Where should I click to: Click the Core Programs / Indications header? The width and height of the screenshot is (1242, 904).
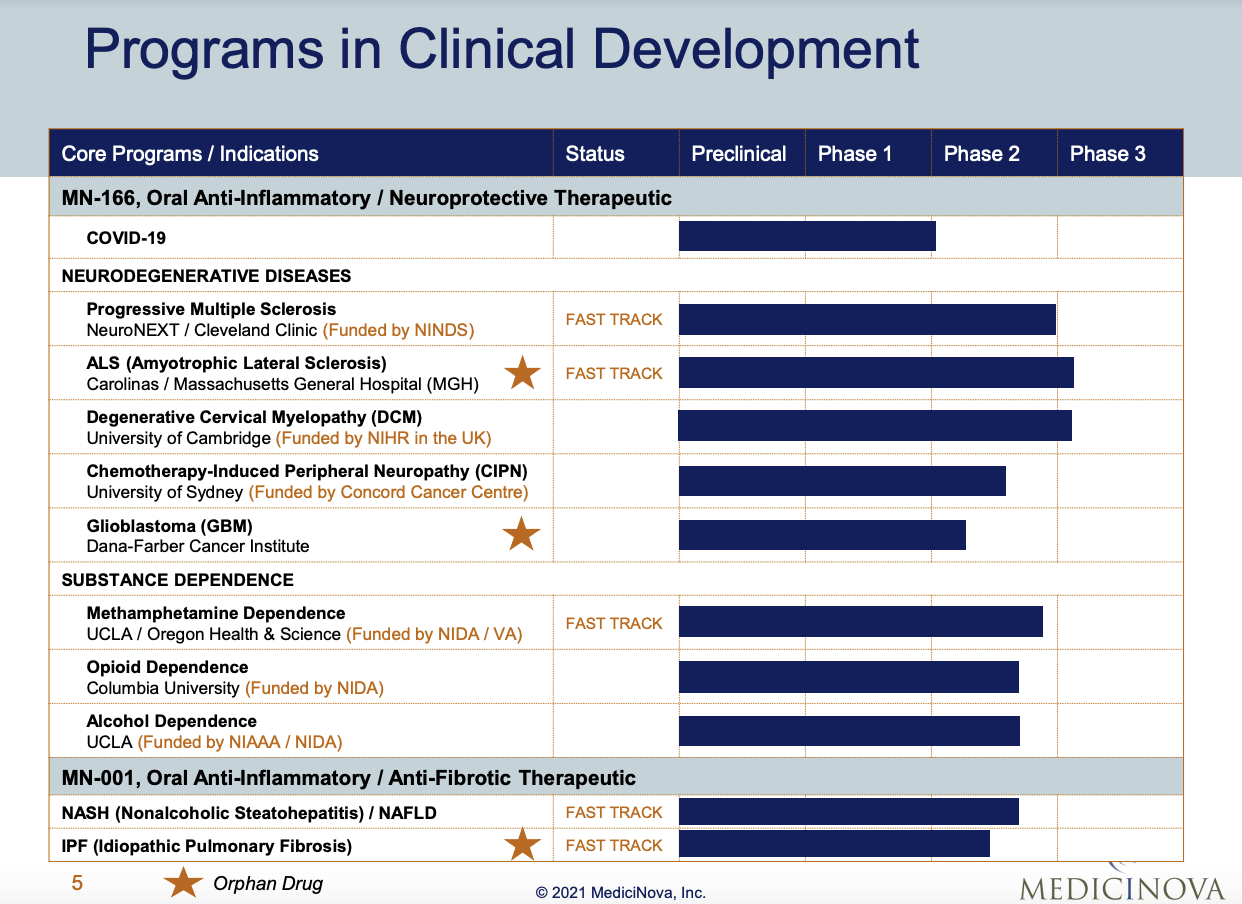(189, 153)
